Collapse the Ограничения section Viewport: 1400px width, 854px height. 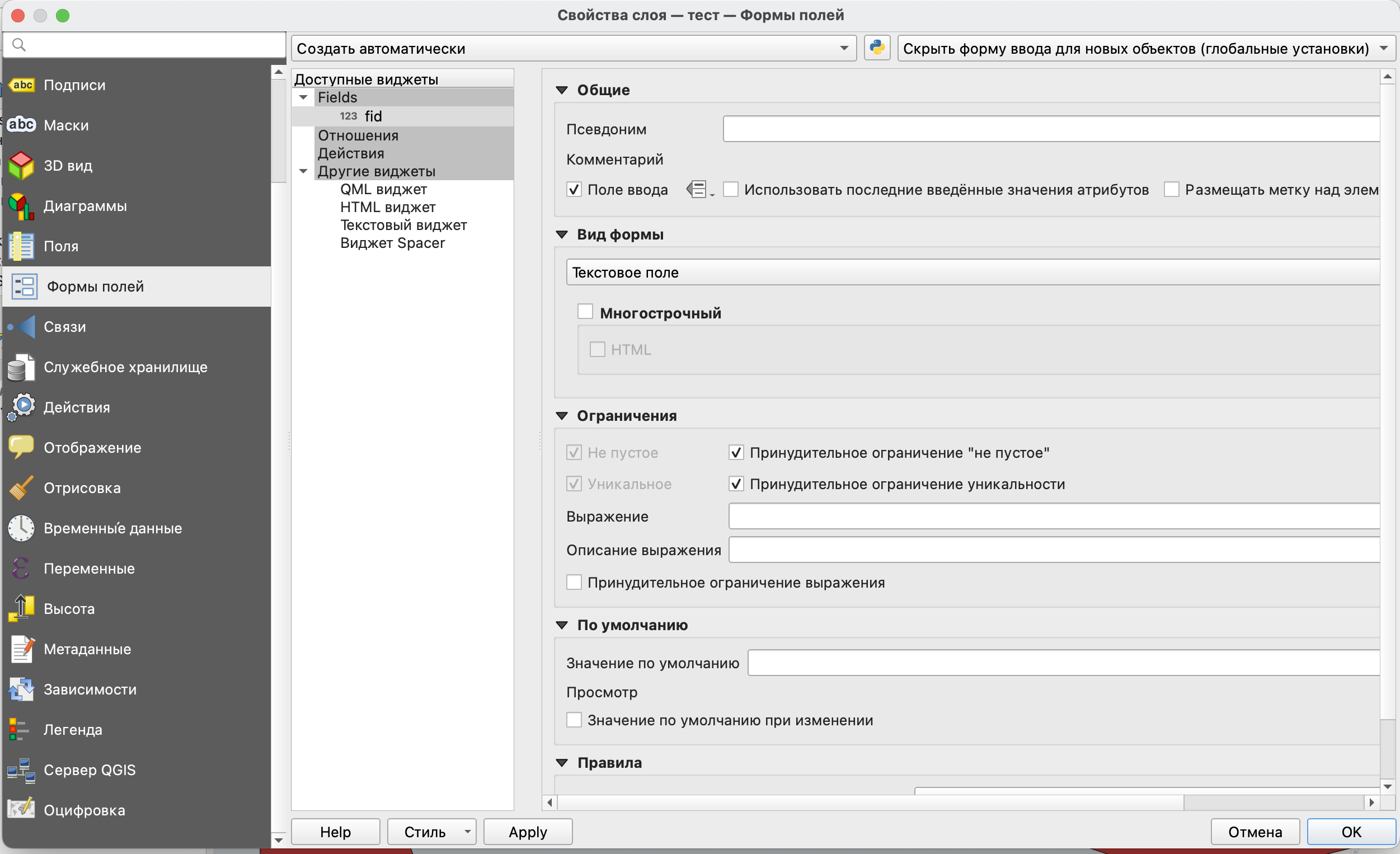[x=561, y=416]
